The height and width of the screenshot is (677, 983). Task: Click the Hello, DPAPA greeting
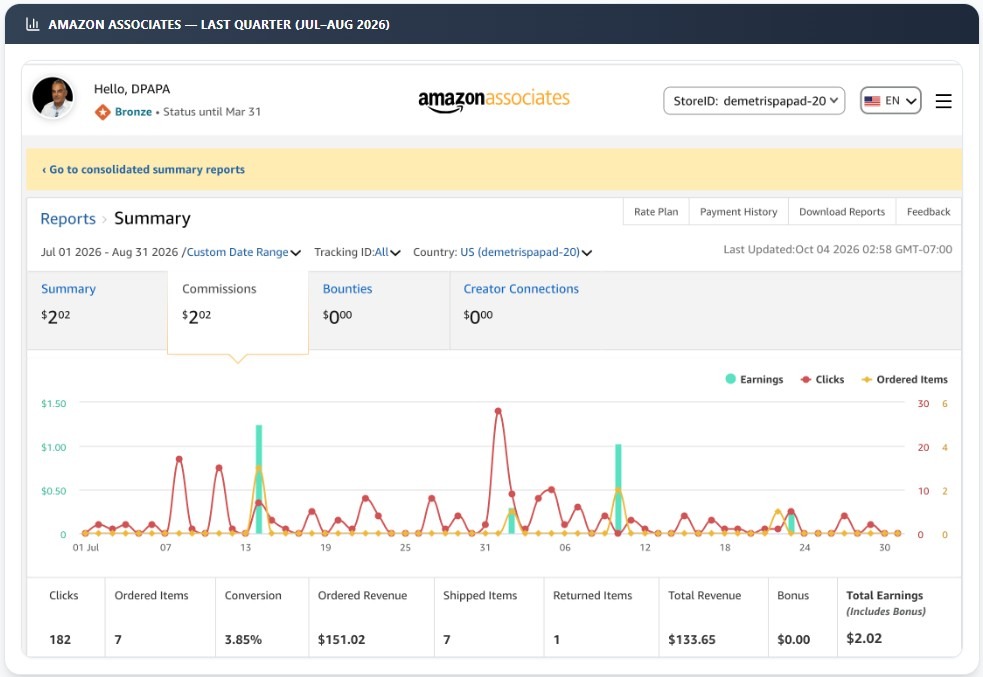pos(132,89)
